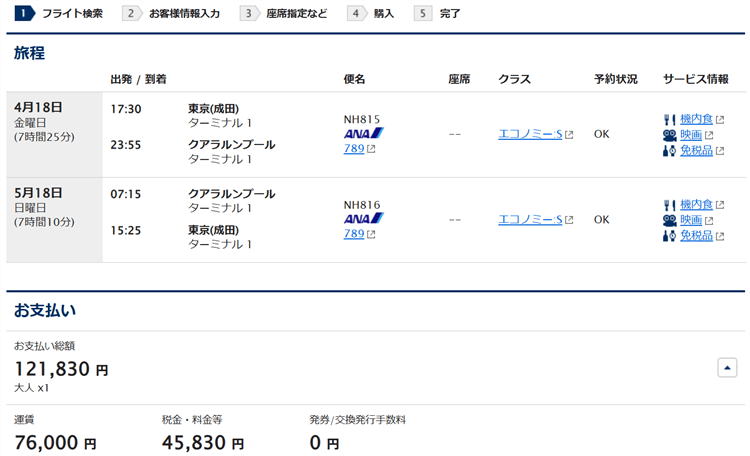Open the エコノミーS class link for NH816
This screenshot has width=750, height=456.
[x=530, y=219]
